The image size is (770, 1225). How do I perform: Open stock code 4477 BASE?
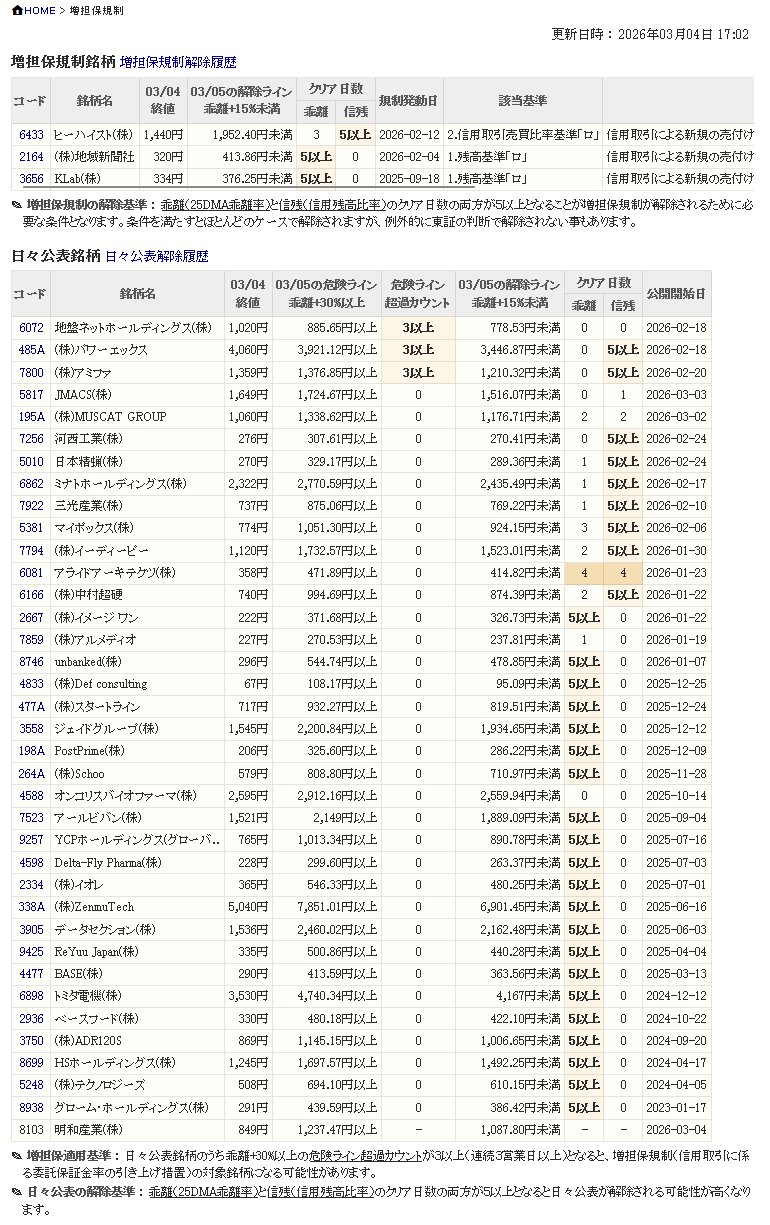31,974
